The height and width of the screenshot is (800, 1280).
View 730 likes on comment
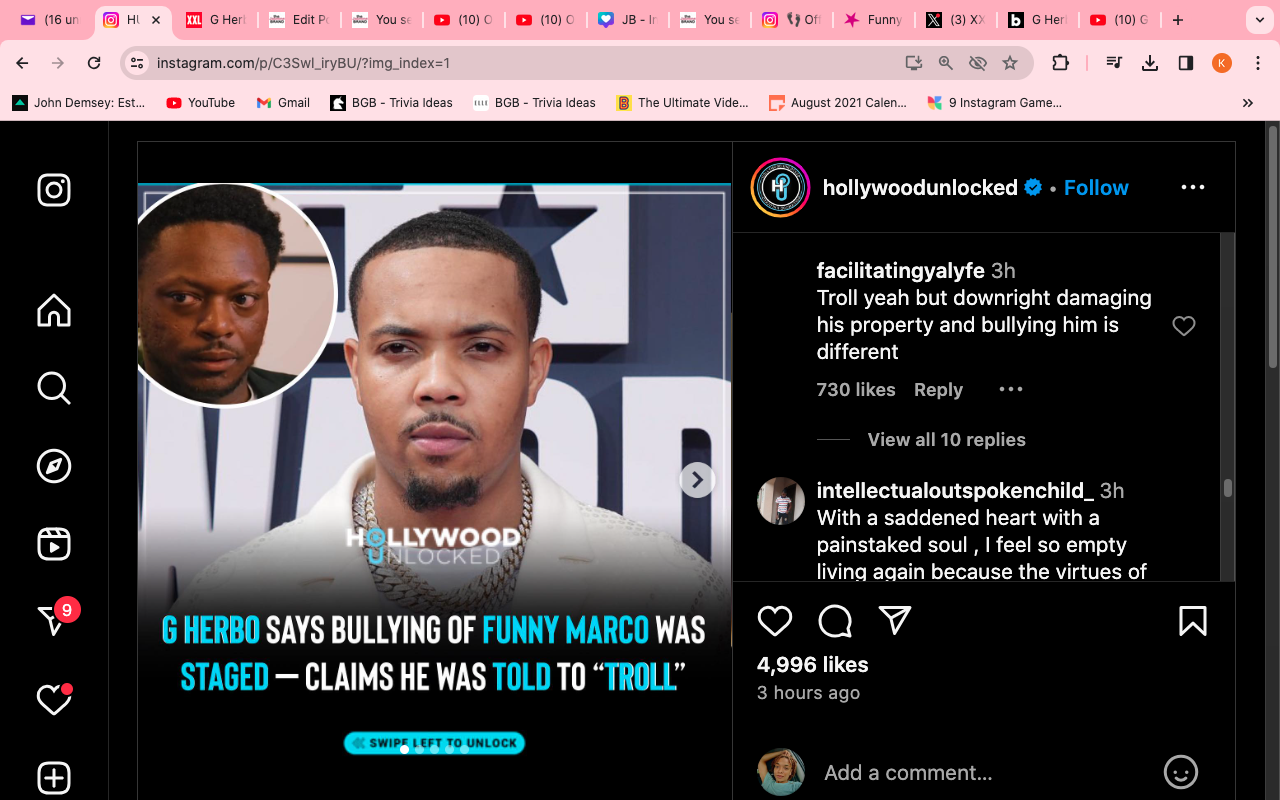point(856,389)
